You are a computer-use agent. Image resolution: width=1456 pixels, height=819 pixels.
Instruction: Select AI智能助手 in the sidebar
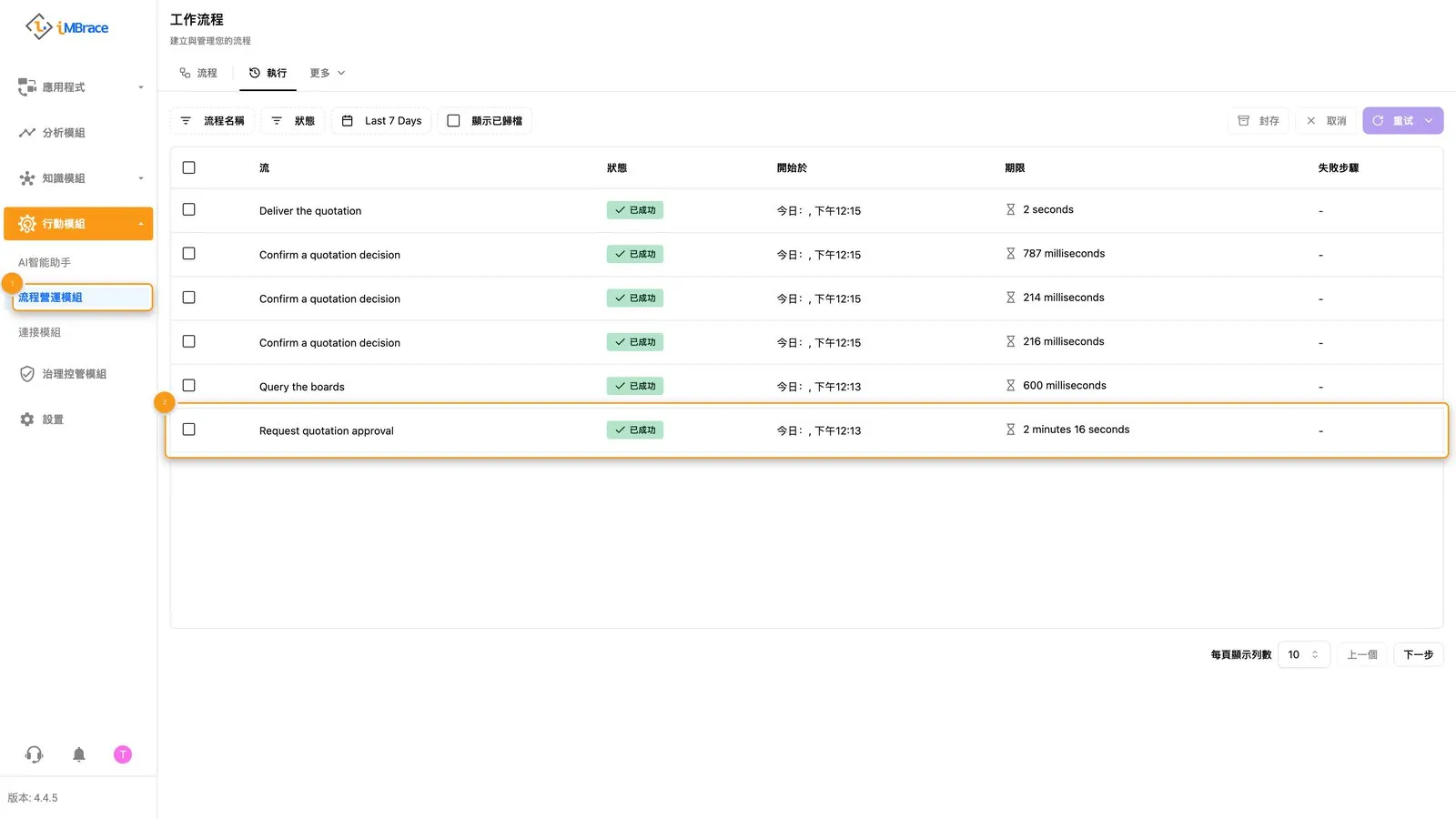click(x=45, y=262)
